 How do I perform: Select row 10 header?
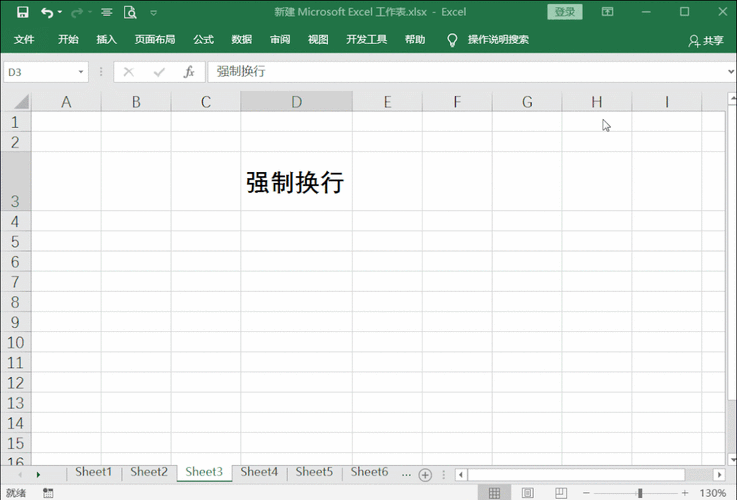click(x=16, y=342)
